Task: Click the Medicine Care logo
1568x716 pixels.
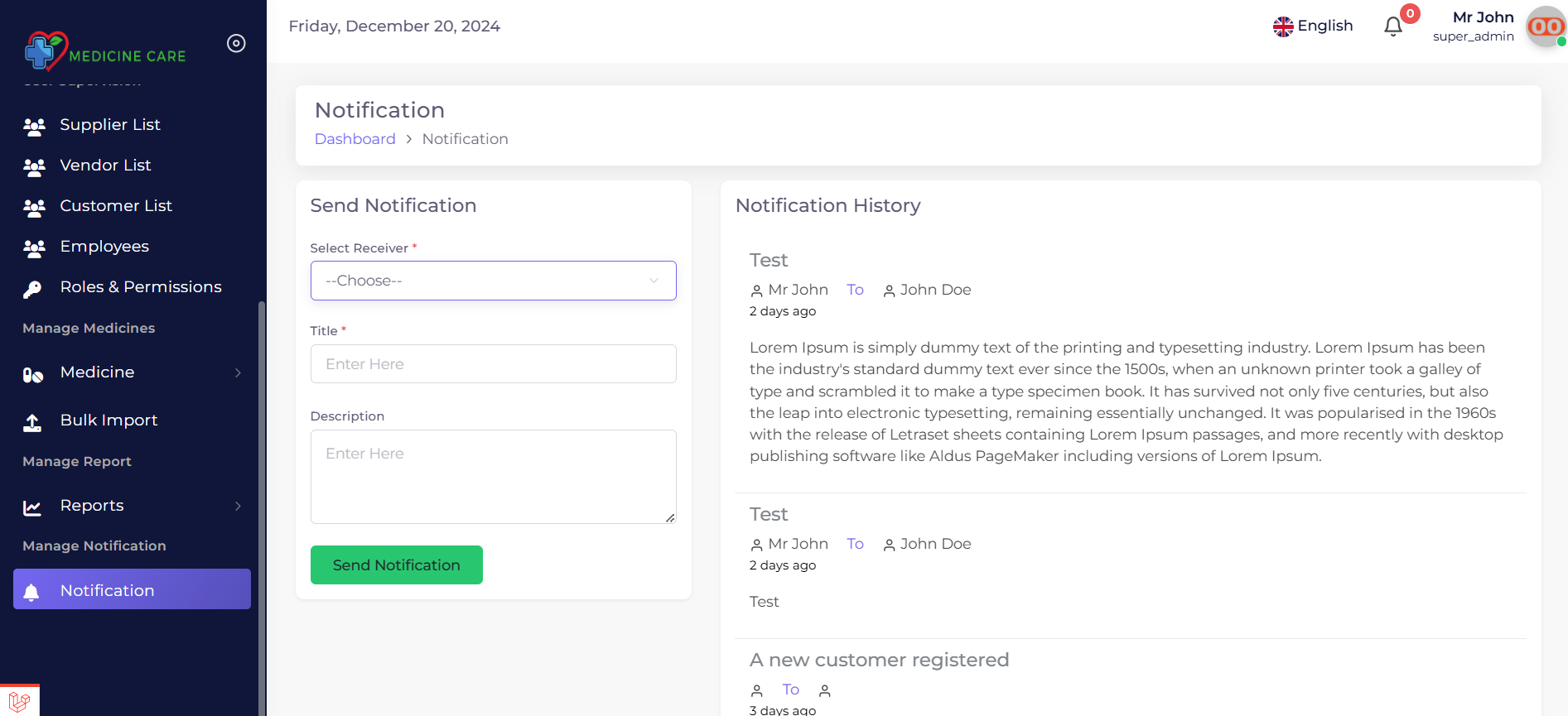Action: point(104,51)
